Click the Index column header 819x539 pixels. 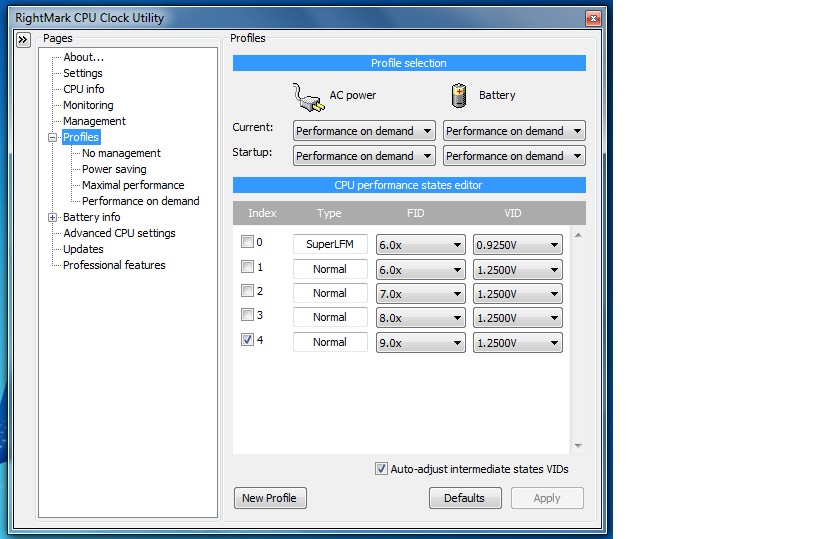coord(262,213)
